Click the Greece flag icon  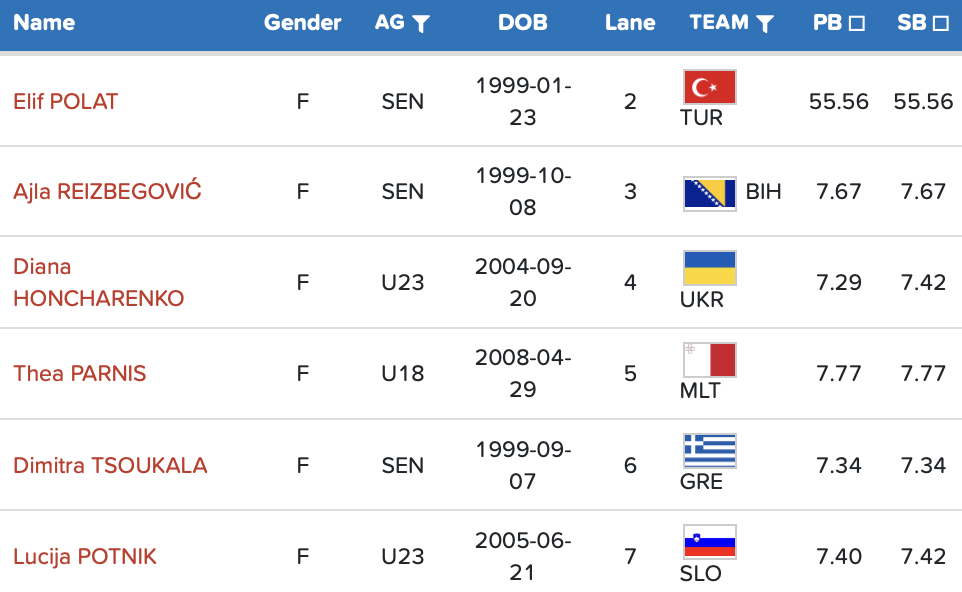[x=709, y=451]
